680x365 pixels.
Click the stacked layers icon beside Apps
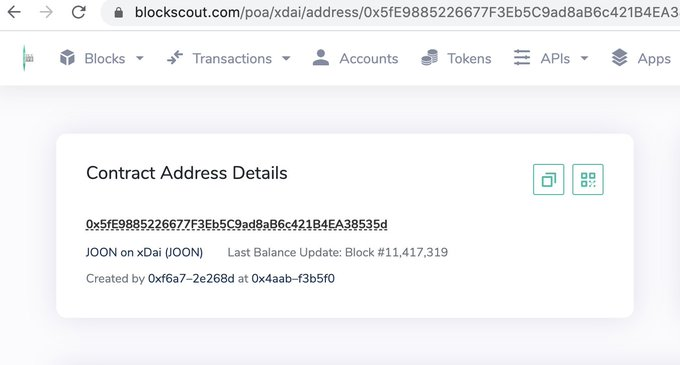tap(619, 58)
